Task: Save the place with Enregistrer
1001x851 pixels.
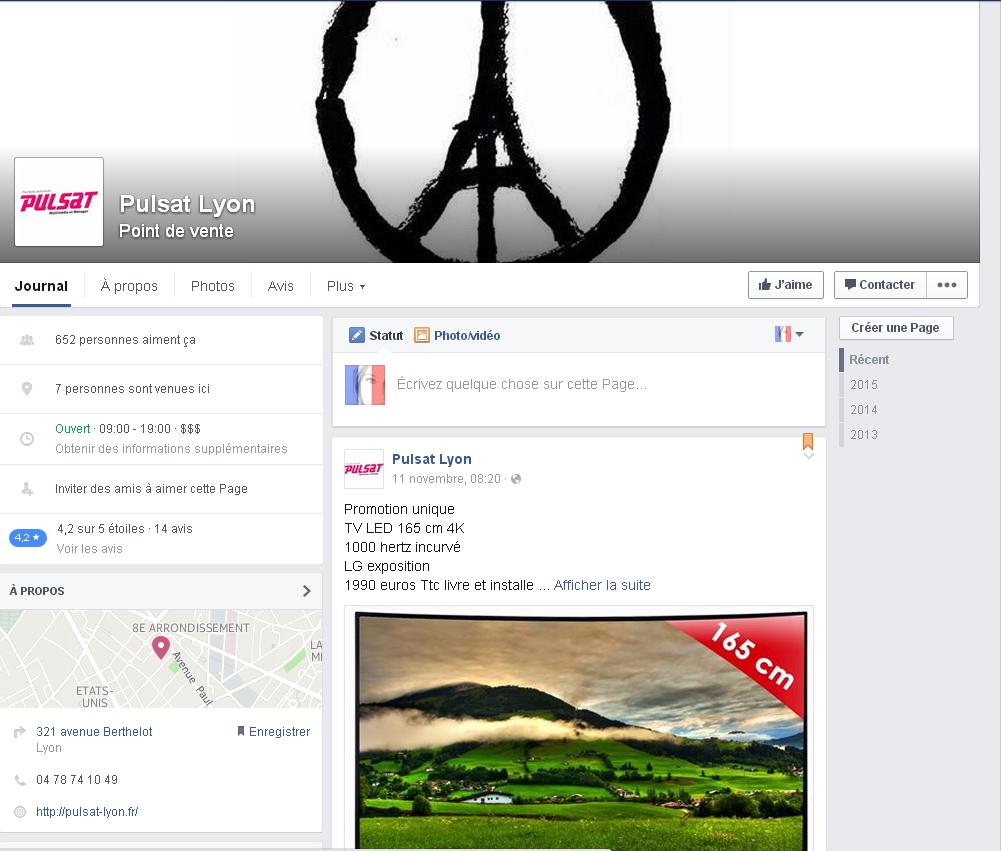Action: 273,732
